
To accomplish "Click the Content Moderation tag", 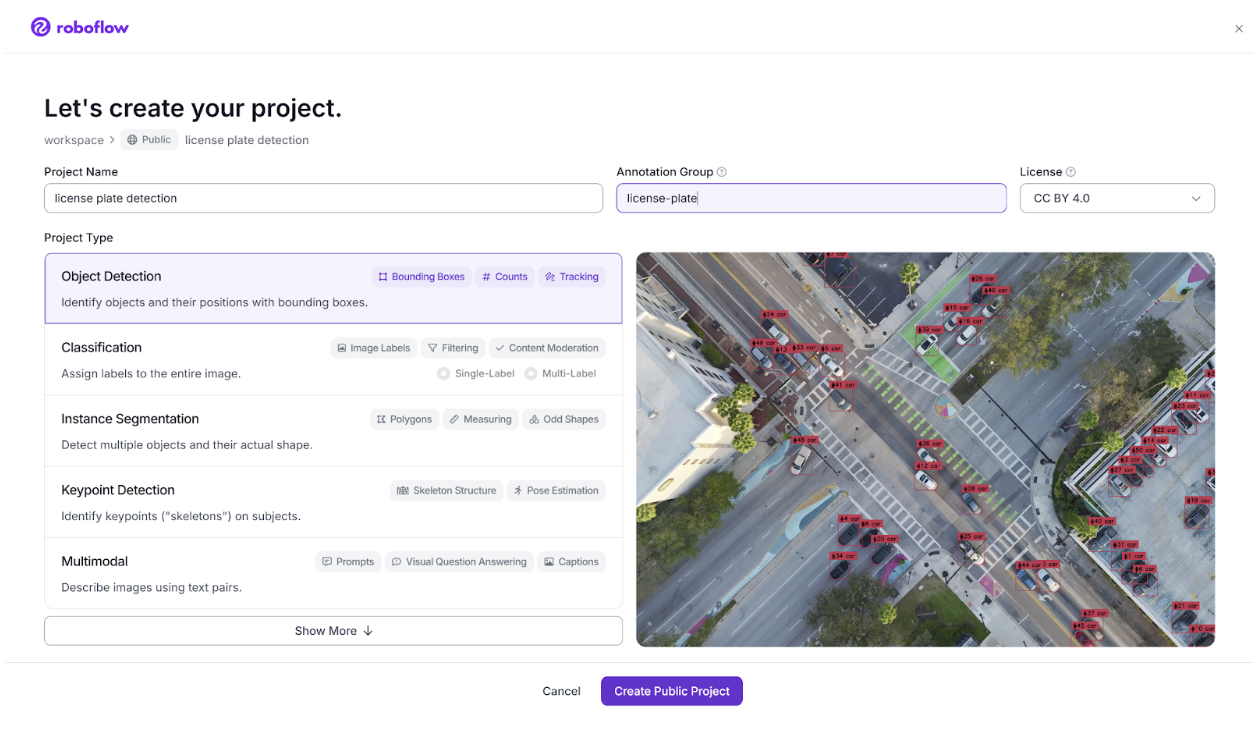I will (547, 348).
